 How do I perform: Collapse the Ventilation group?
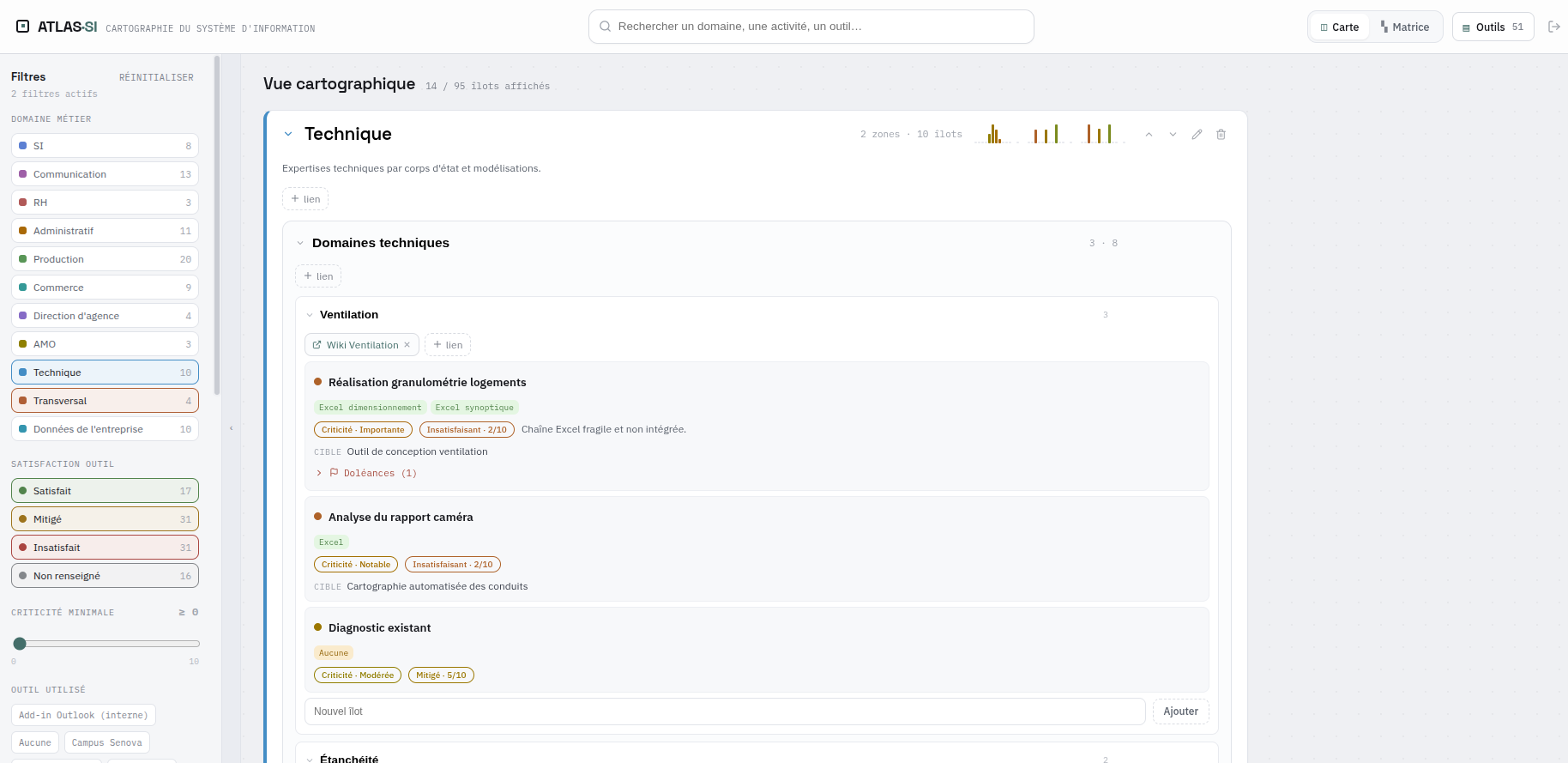(310, 315)
